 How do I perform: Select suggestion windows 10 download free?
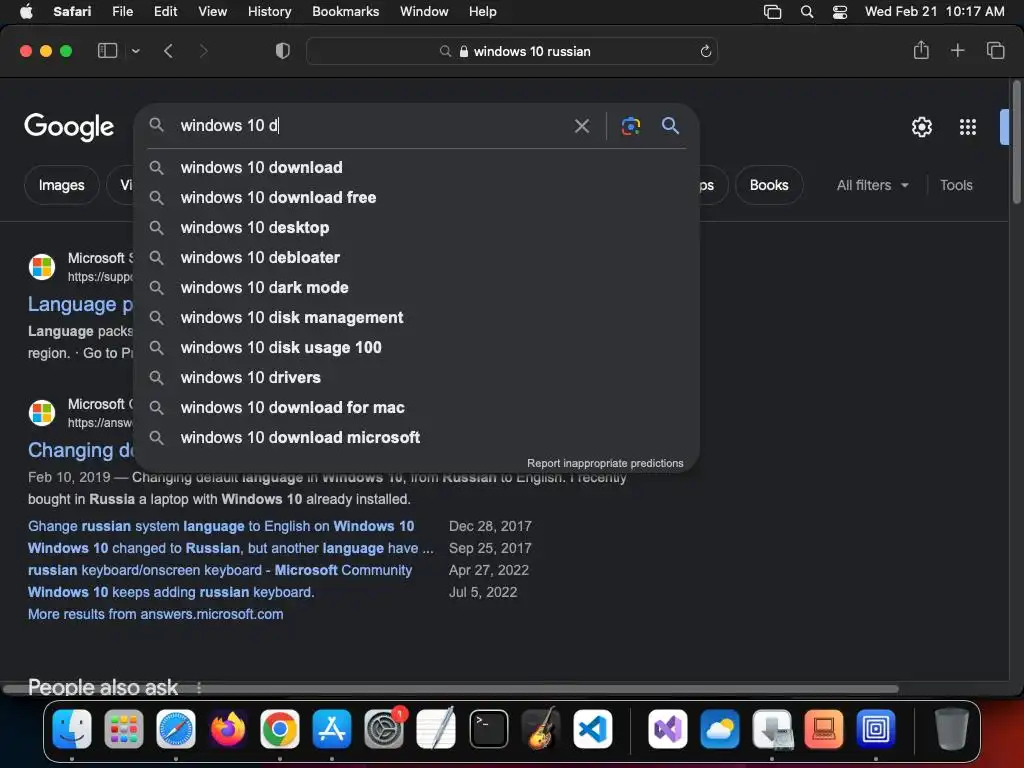click(417, 197)
